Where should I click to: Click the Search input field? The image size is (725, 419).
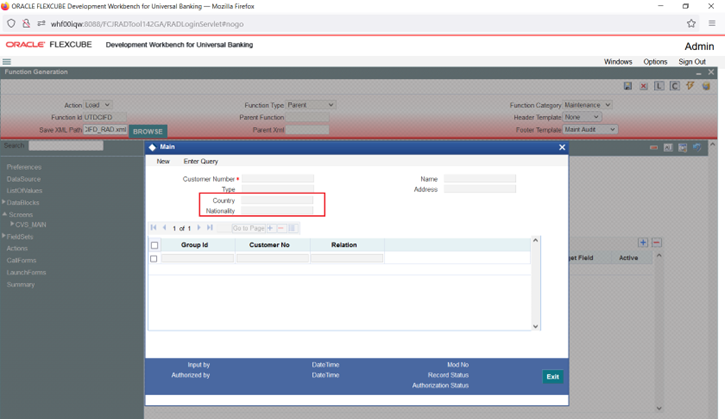66,146
